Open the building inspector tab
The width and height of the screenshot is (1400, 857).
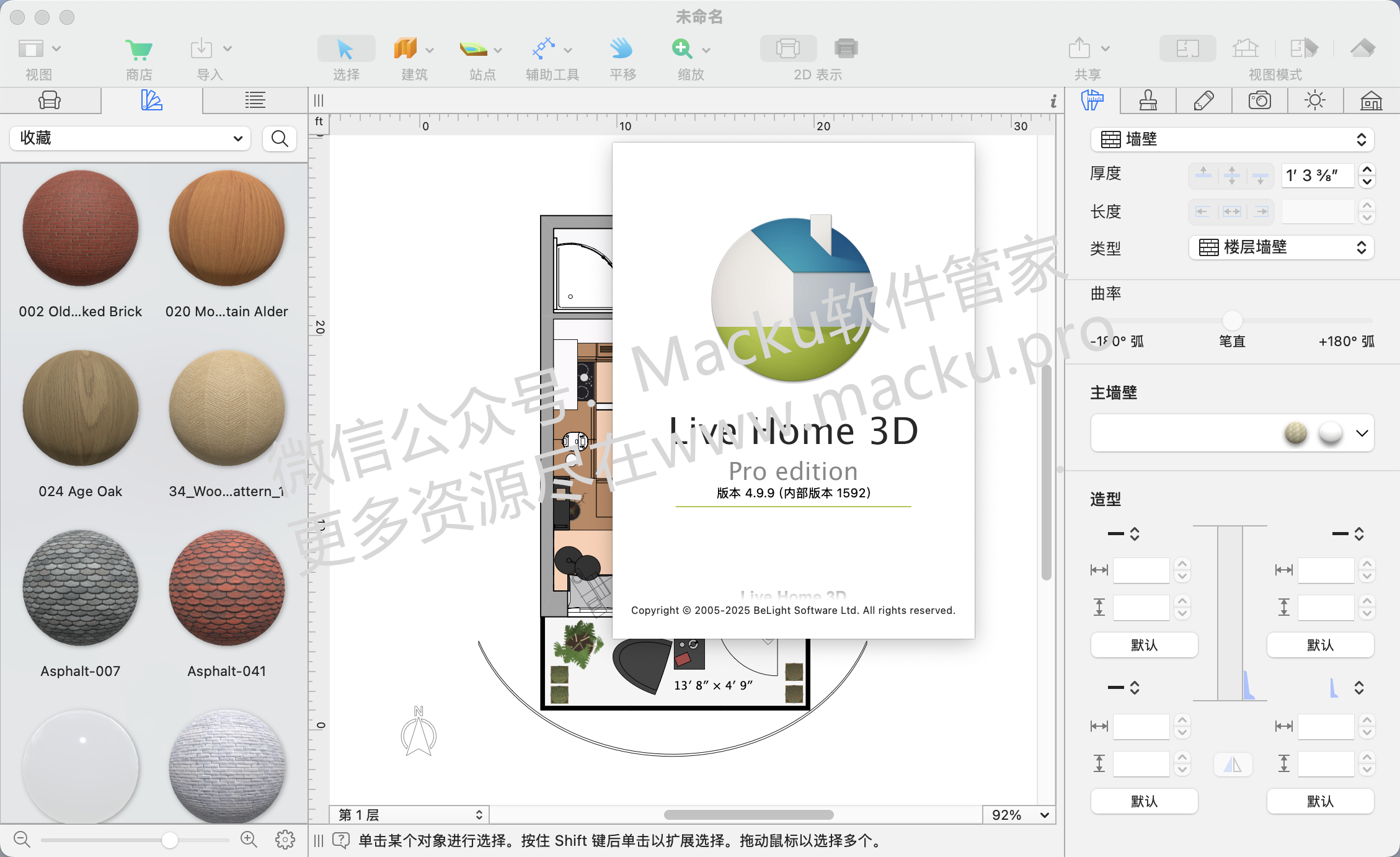click(x=1371, y=100)
